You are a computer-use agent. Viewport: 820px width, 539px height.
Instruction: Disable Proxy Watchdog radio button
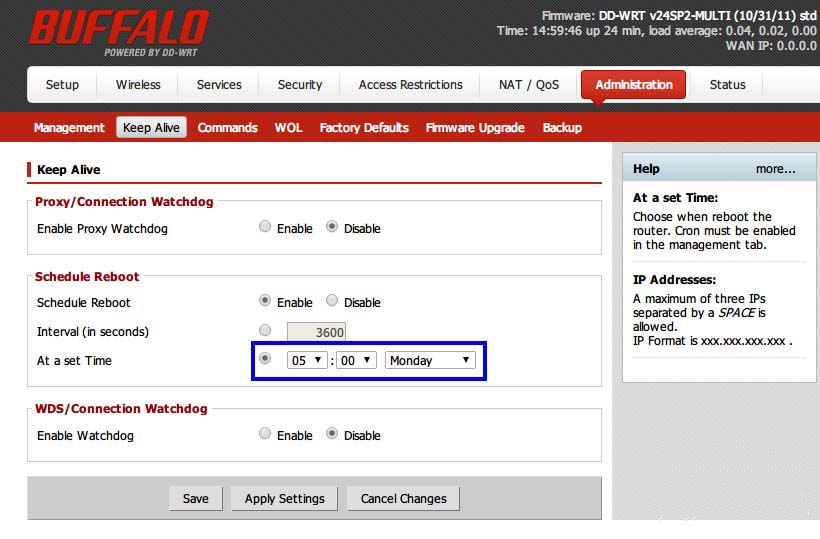click(332, 226)
